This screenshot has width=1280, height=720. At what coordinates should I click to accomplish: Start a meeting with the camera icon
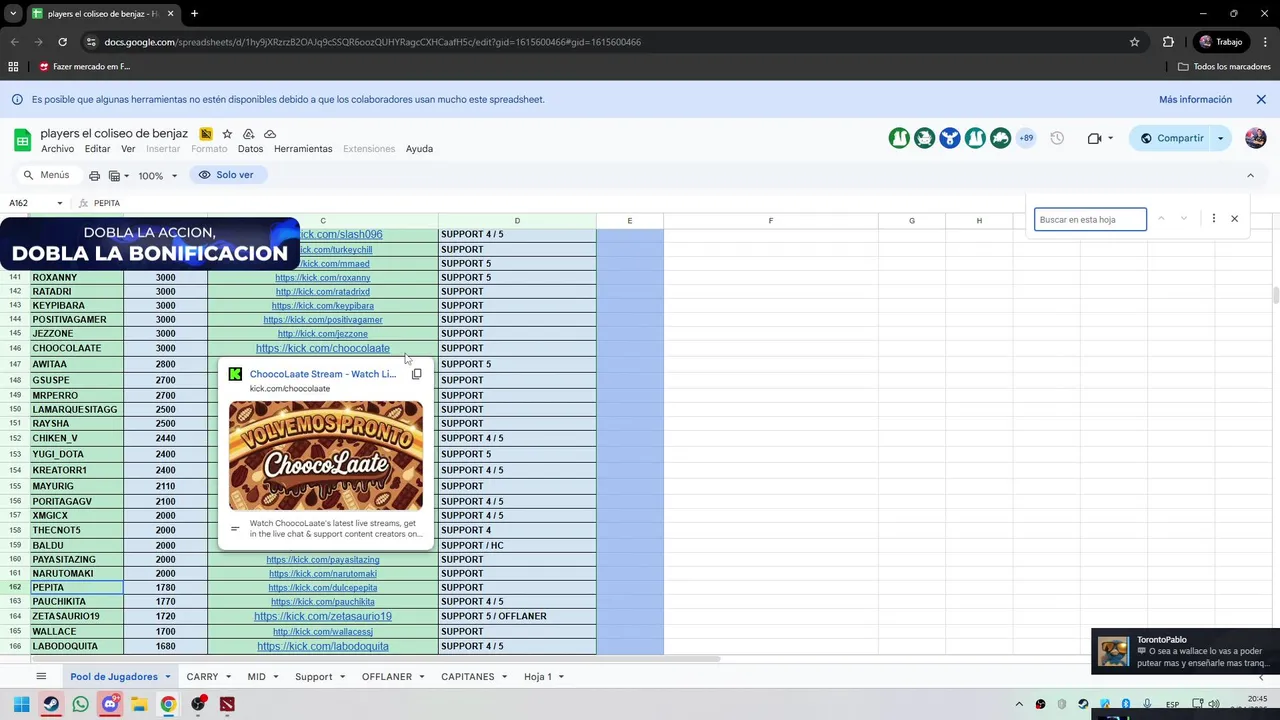1094,138
